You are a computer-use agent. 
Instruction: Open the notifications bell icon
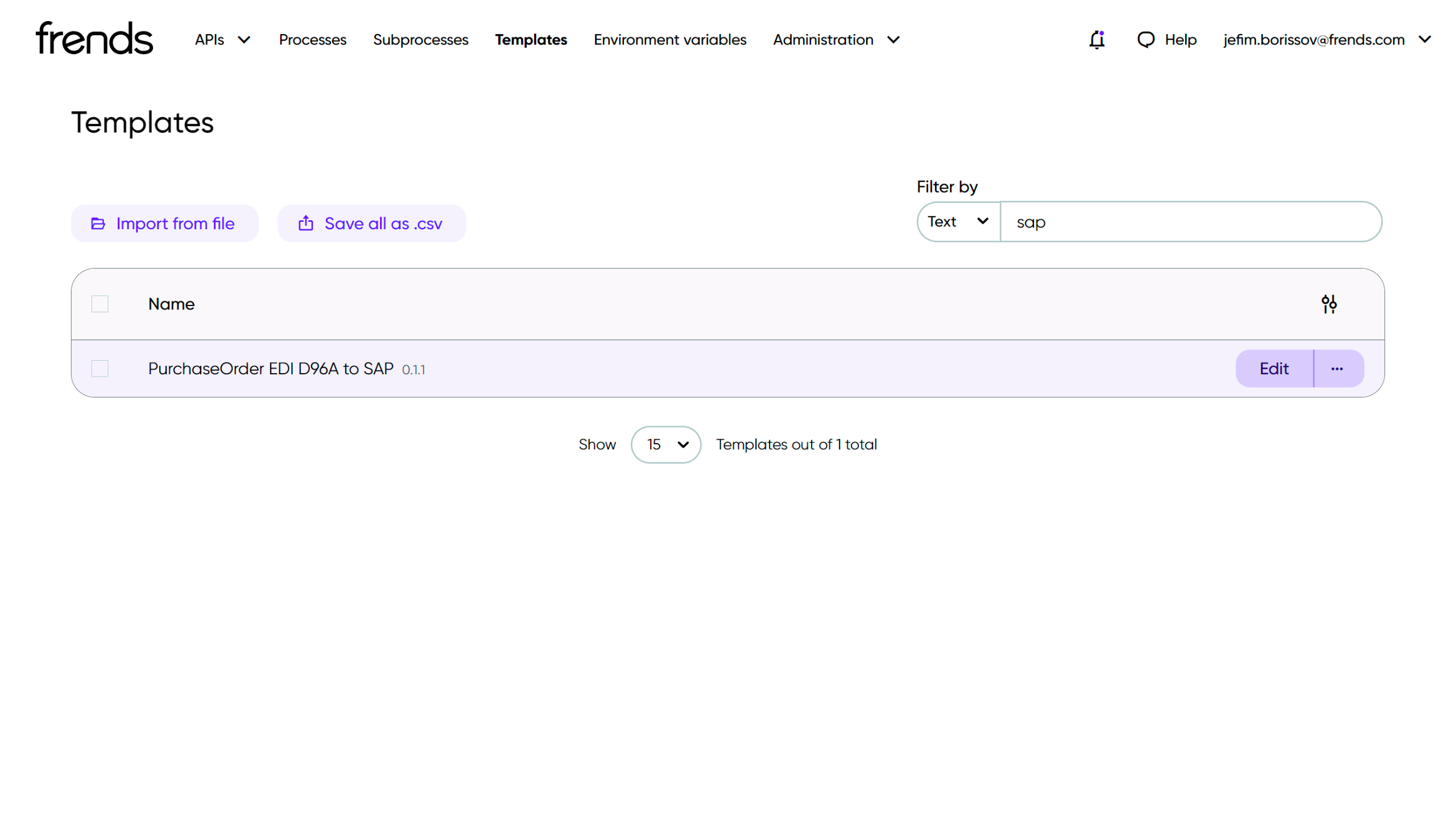[1096, 40]
